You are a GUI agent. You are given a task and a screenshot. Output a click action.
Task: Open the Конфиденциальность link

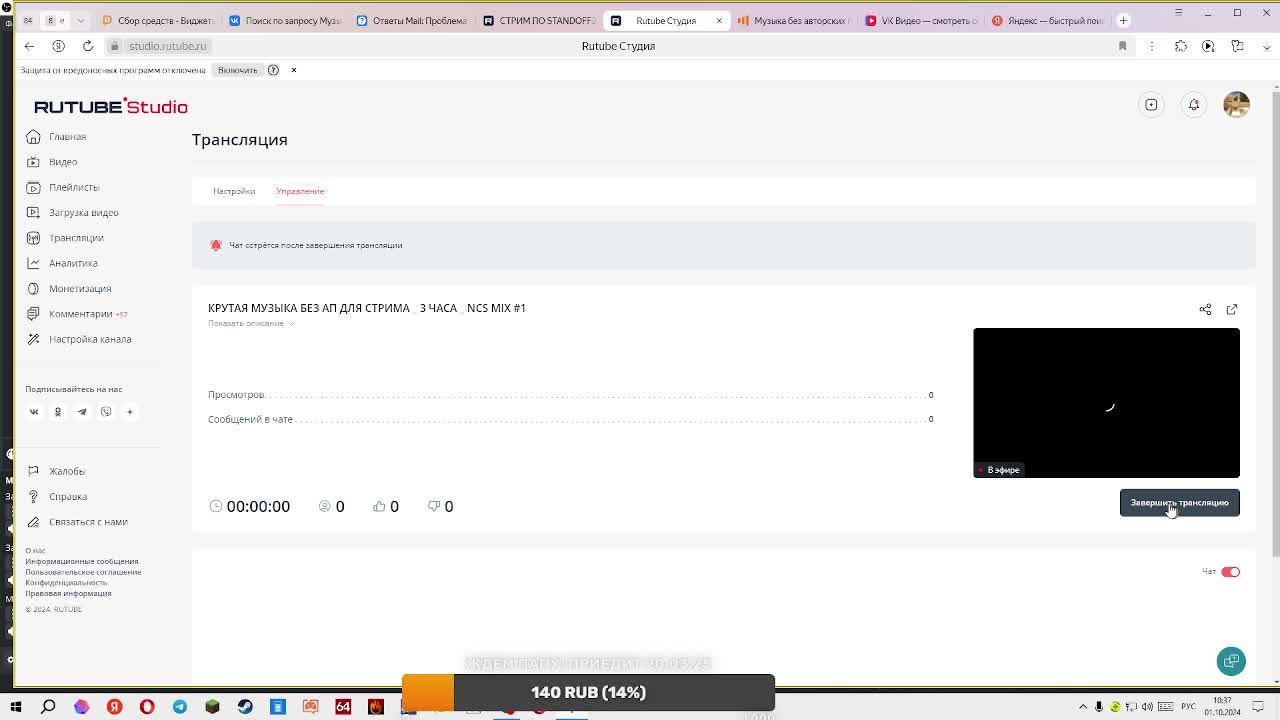click(66, 583)
